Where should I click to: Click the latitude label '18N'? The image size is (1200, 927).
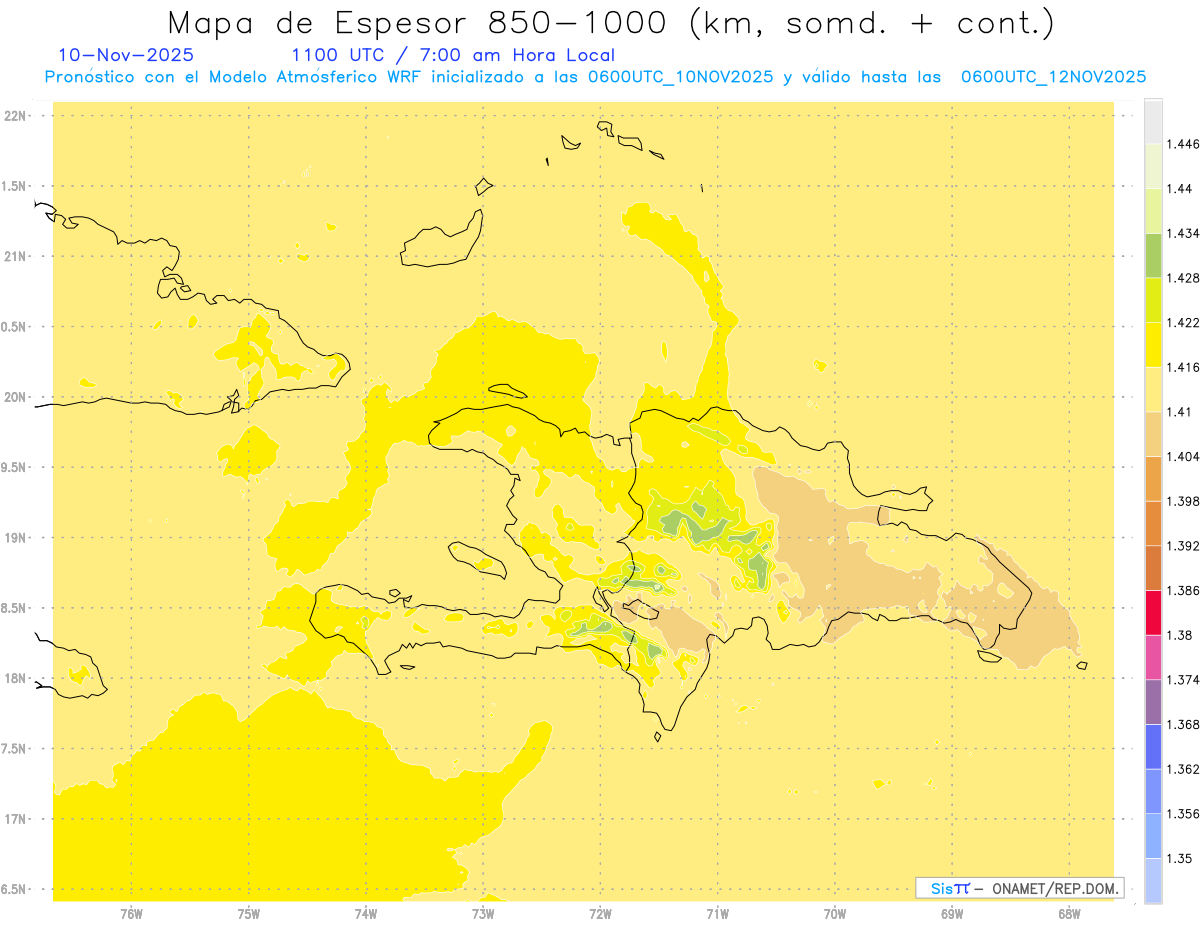[x=16, y=678]
